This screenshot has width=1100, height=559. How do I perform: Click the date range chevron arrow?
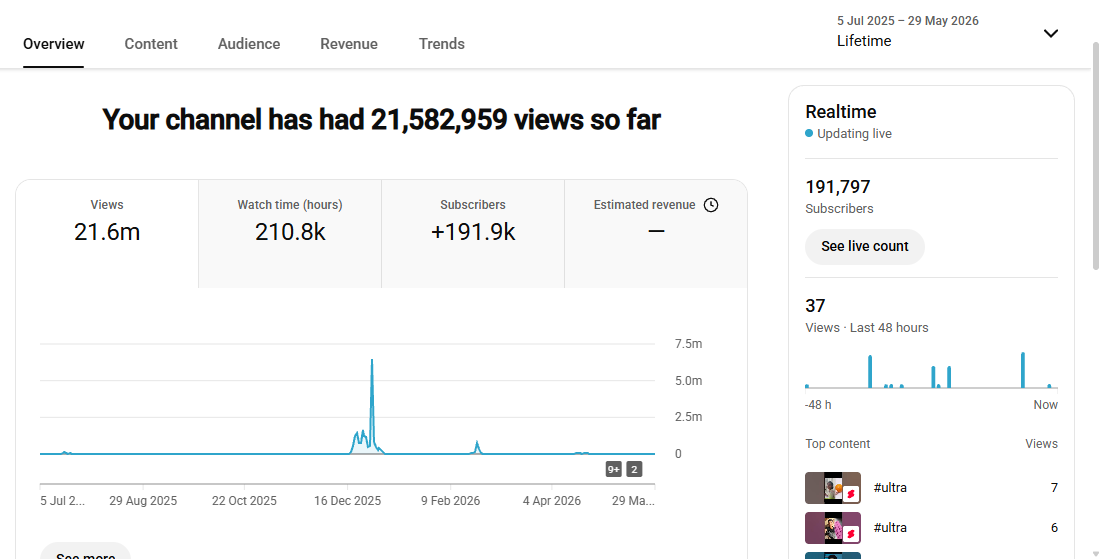1050,33
